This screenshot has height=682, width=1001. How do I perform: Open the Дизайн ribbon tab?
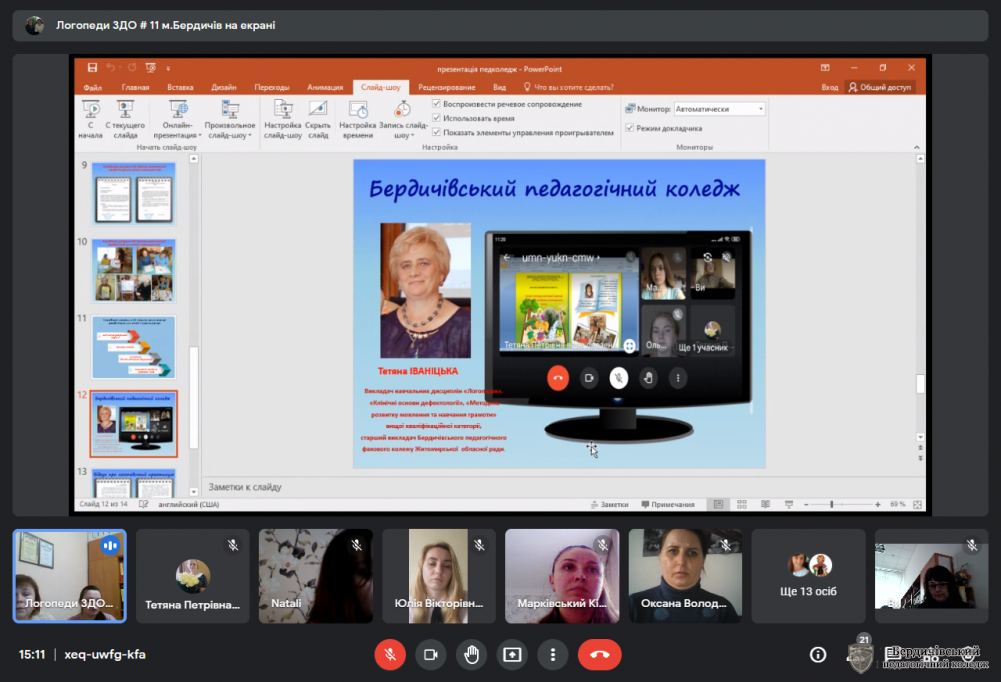coord(224,87)
